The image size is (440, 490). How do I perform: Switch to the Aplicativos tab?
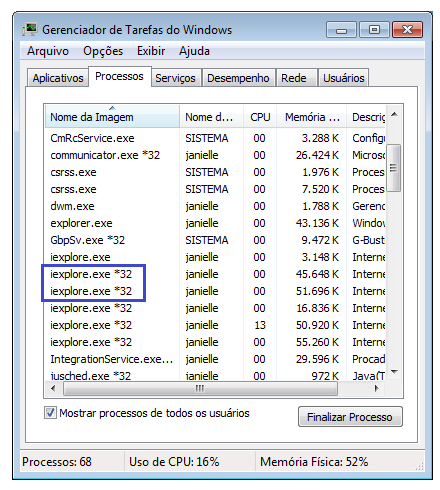(58, 78)
